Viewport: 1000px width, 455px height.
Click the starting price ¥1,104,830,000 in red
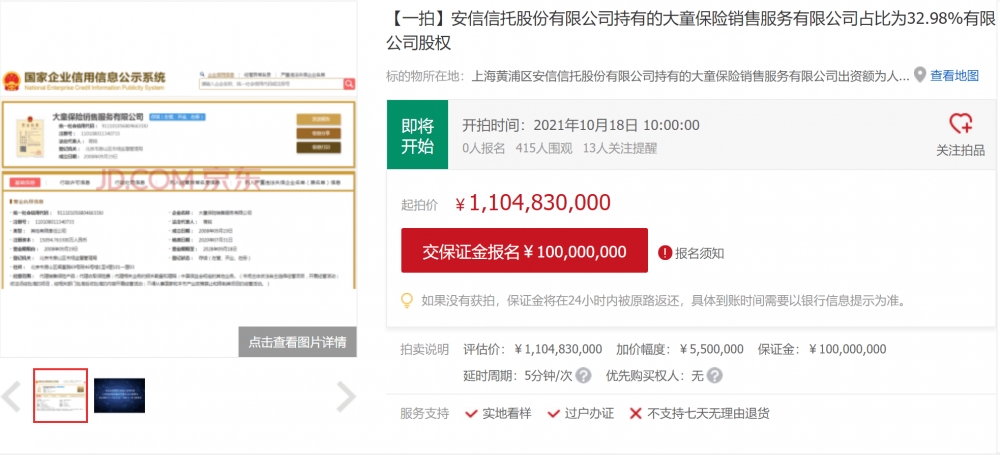pyautogui.click(x=533, y=203)
